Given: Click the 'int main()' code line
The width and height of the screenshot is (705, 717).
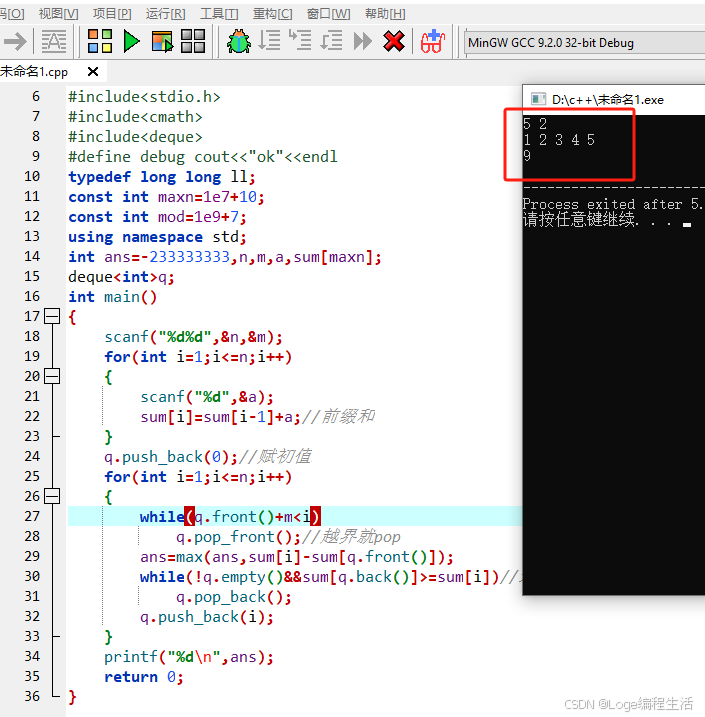Looking at the screenshot, I should (x=112, y=297).
